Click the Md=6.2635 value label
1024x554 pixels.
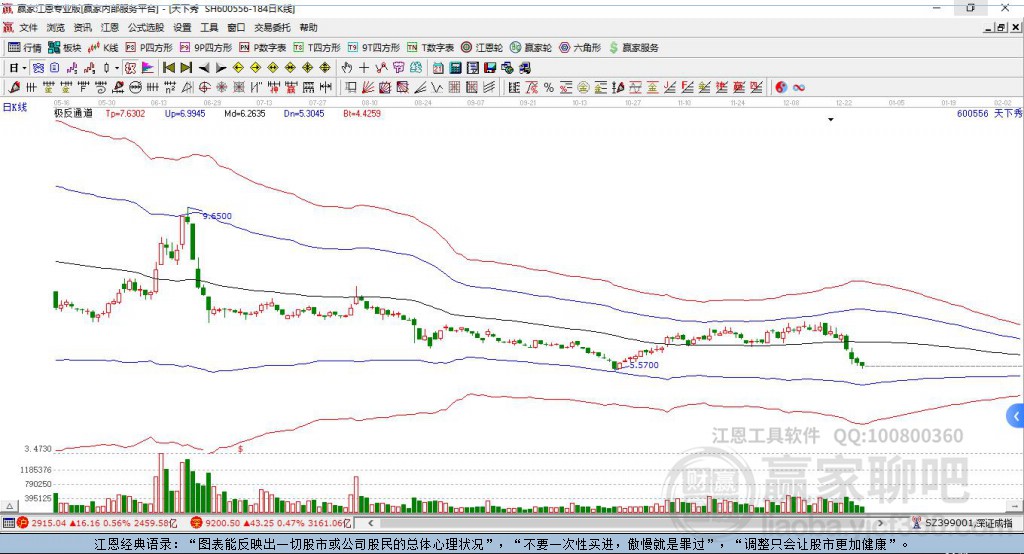(245, 114)
